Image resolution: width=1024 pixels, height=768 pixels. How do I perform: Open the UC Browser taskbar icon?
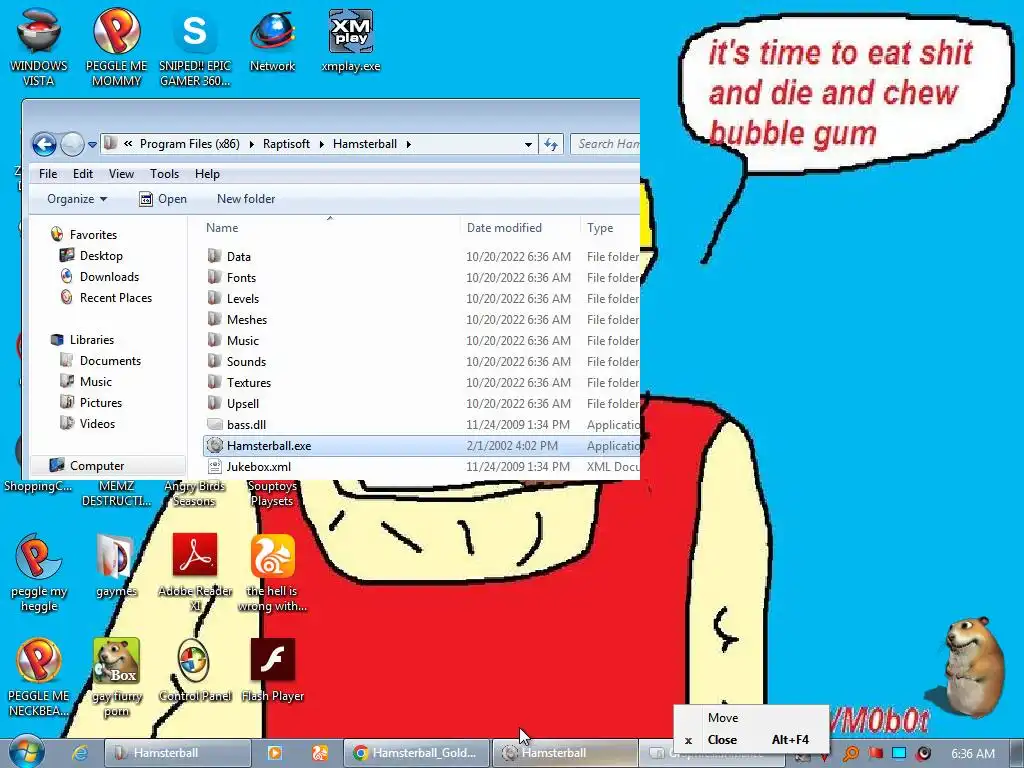coord(320,753)
